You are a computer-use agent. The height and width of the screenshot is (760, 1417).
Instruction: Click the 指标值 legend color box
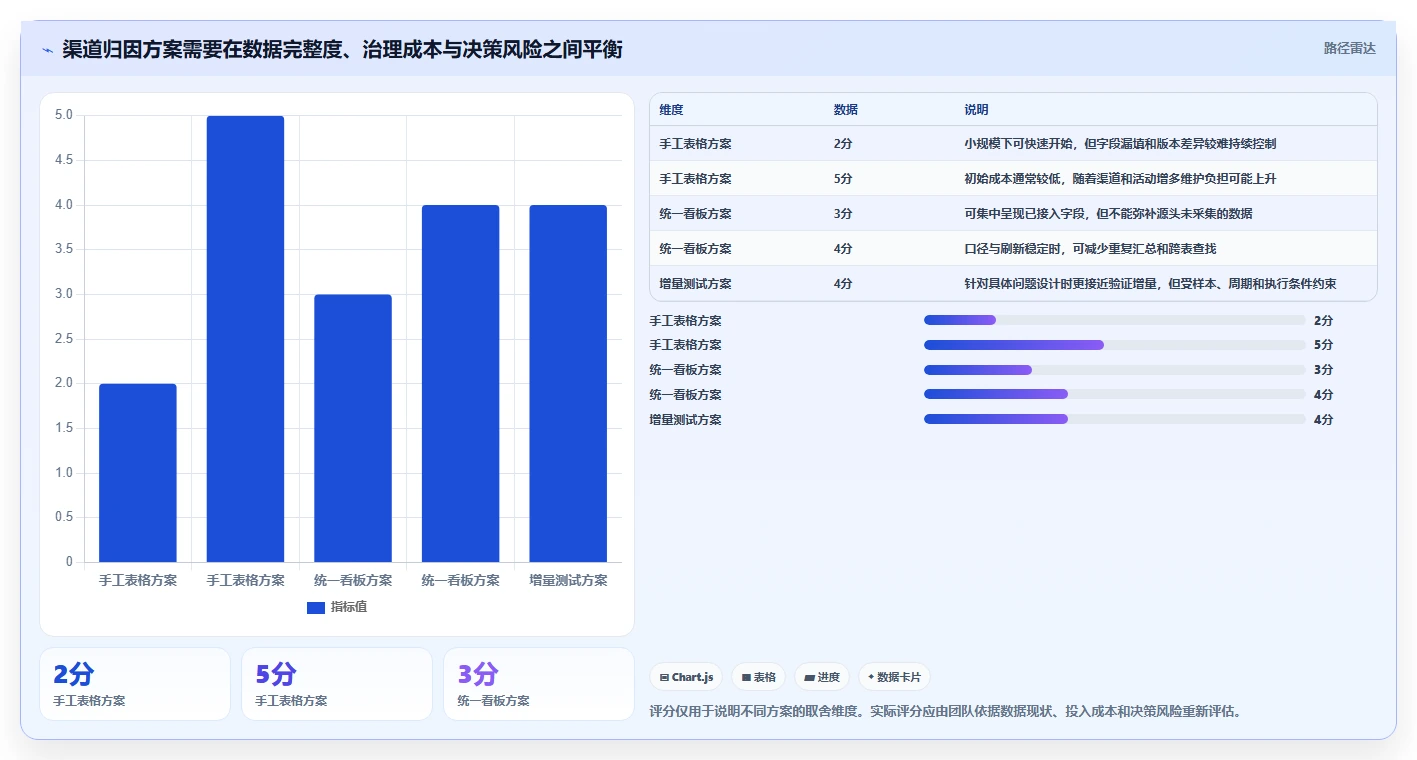click(x=315, y=607)
